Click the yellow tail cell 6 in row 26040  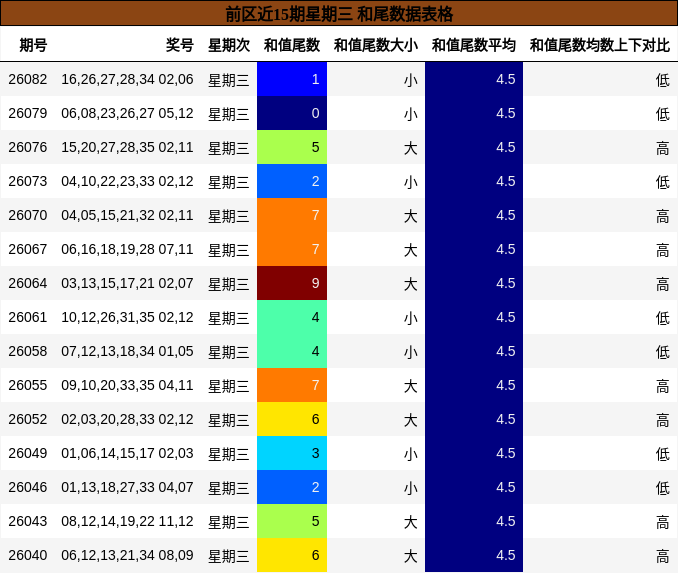pyautogui.click(x=292, y=555)
